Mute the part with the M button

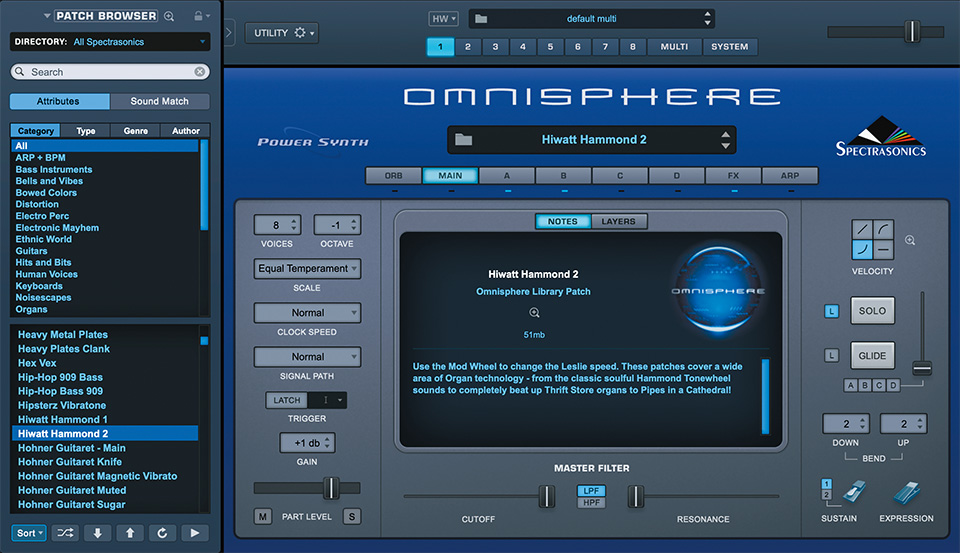tap(263, 516)
